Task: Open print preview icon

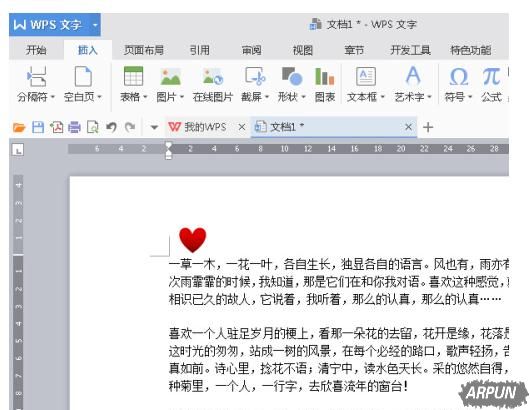Action: coord(93,127)
